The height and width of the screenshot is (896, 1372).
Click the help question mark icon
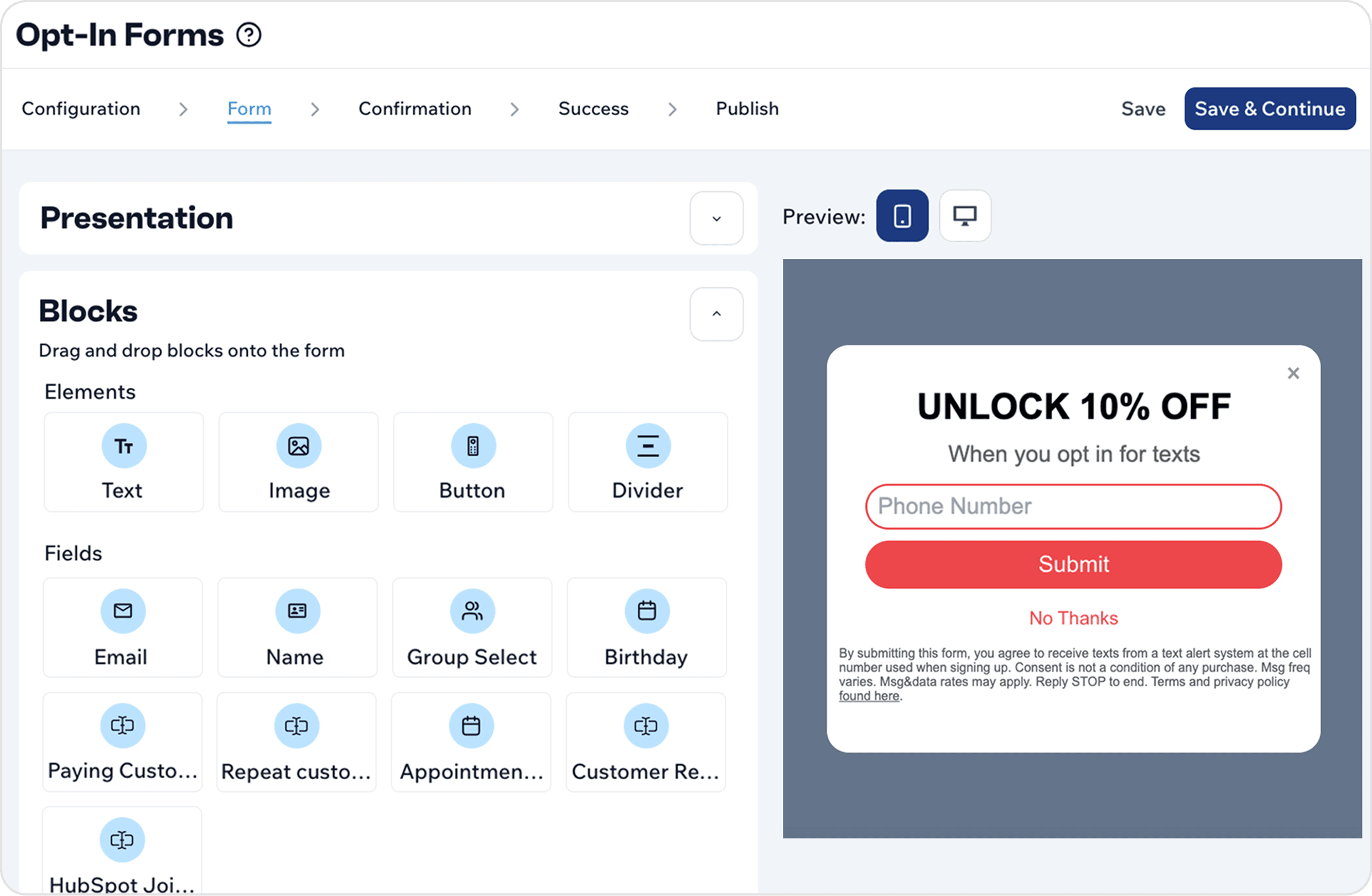pos(248,35)
